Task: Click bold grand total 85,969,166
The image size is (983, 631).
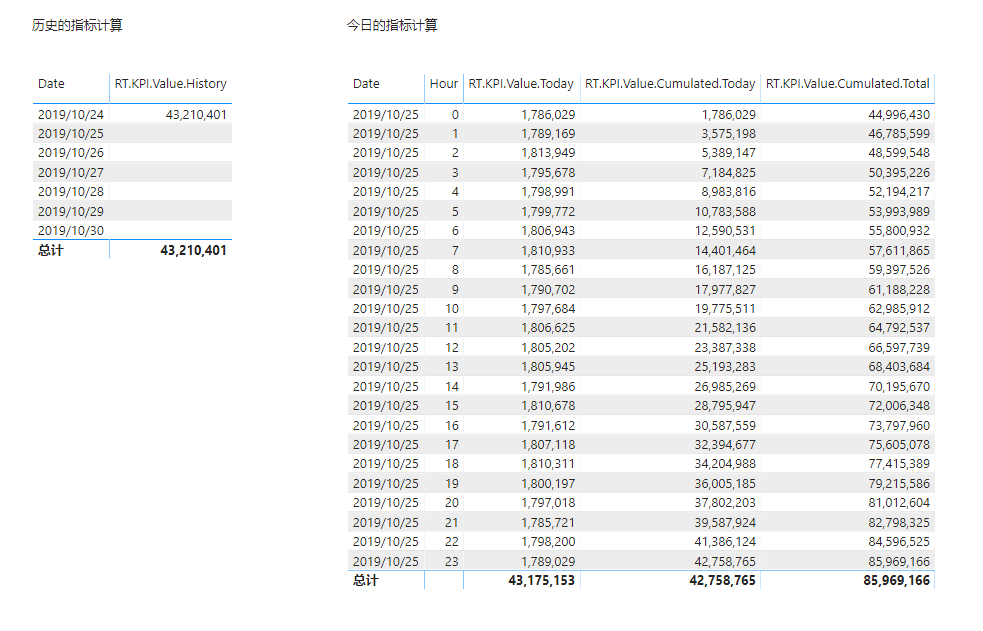Action: coord(896,580)
